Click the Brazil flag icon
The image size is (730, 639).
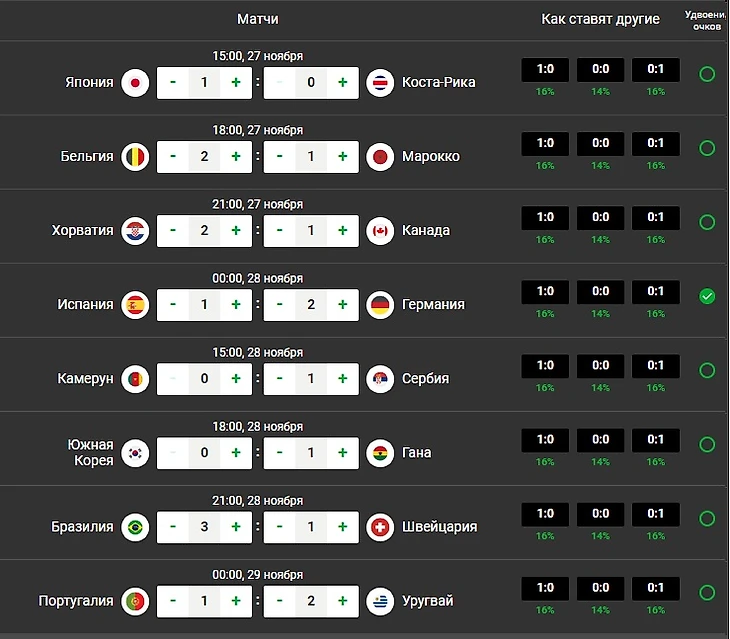coord(136,526)
